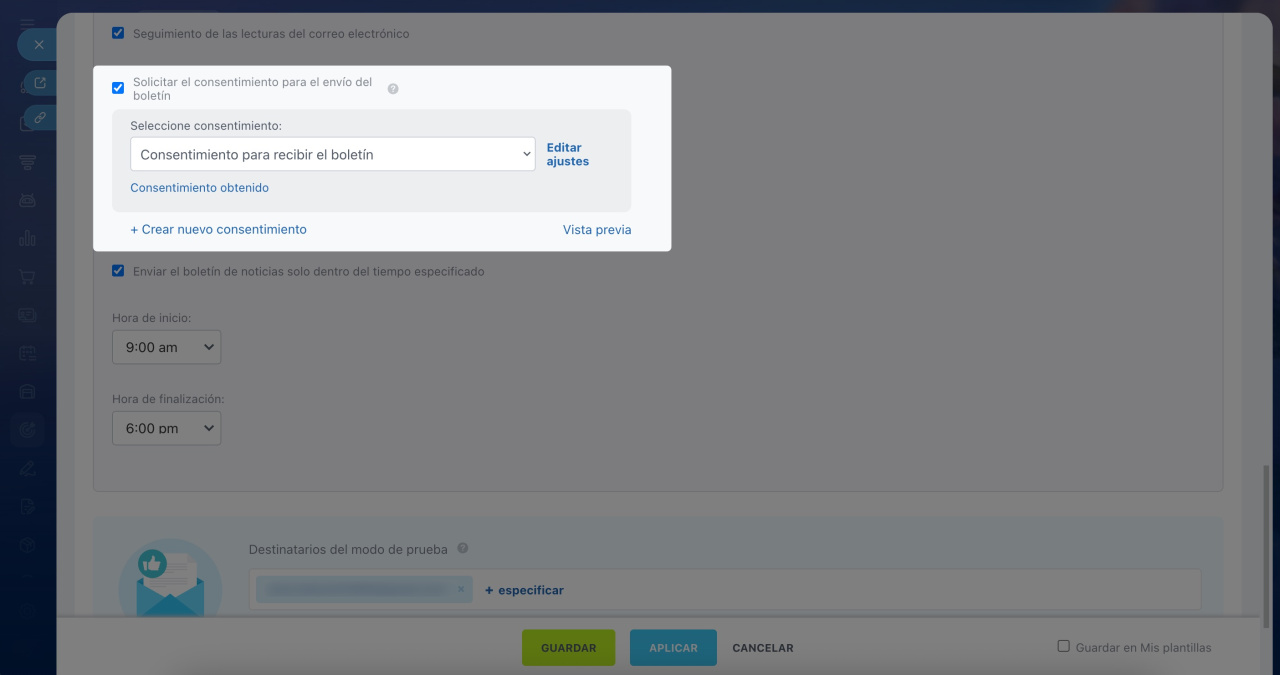
Task: Click the copy link icon
Action: [x=40, y=118]
